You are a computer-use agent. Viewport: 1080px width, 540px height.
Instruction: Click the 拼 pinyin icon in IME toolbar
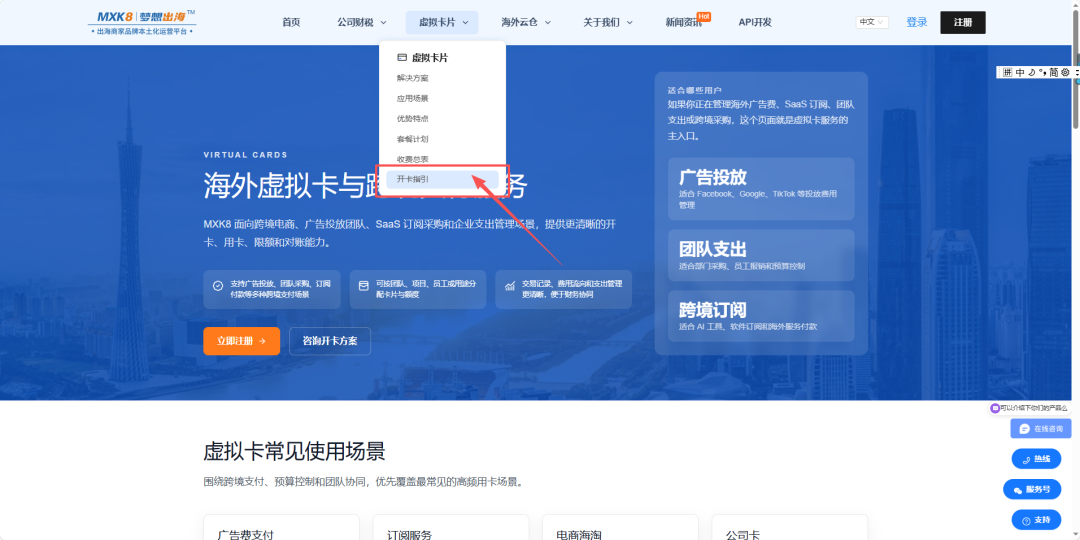(x=1008, y=72)
